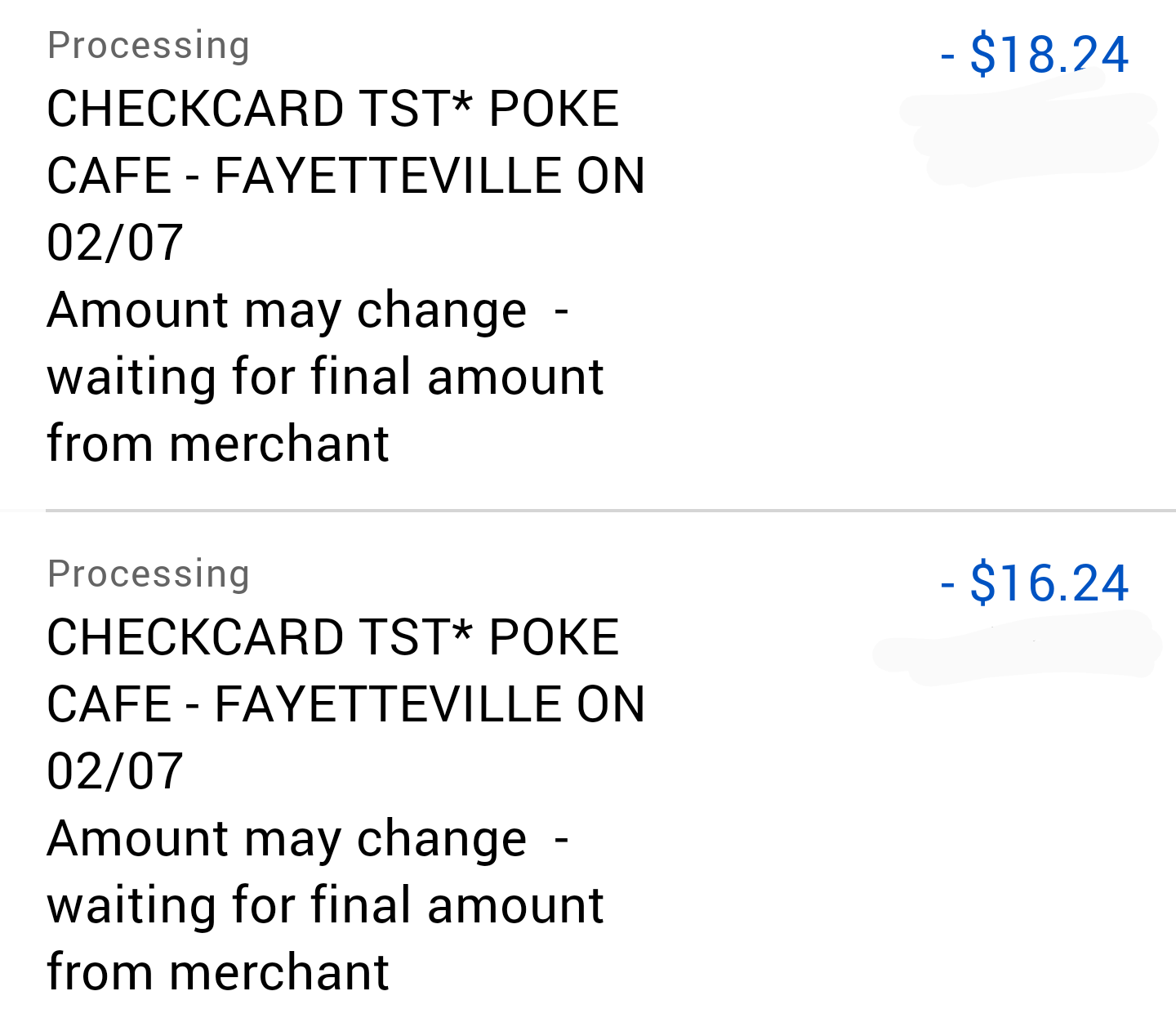Screen dimensions: 1176x1018
Task: Click the Processing status above the $18.24 charge
Action: click(x=149, y=45)
